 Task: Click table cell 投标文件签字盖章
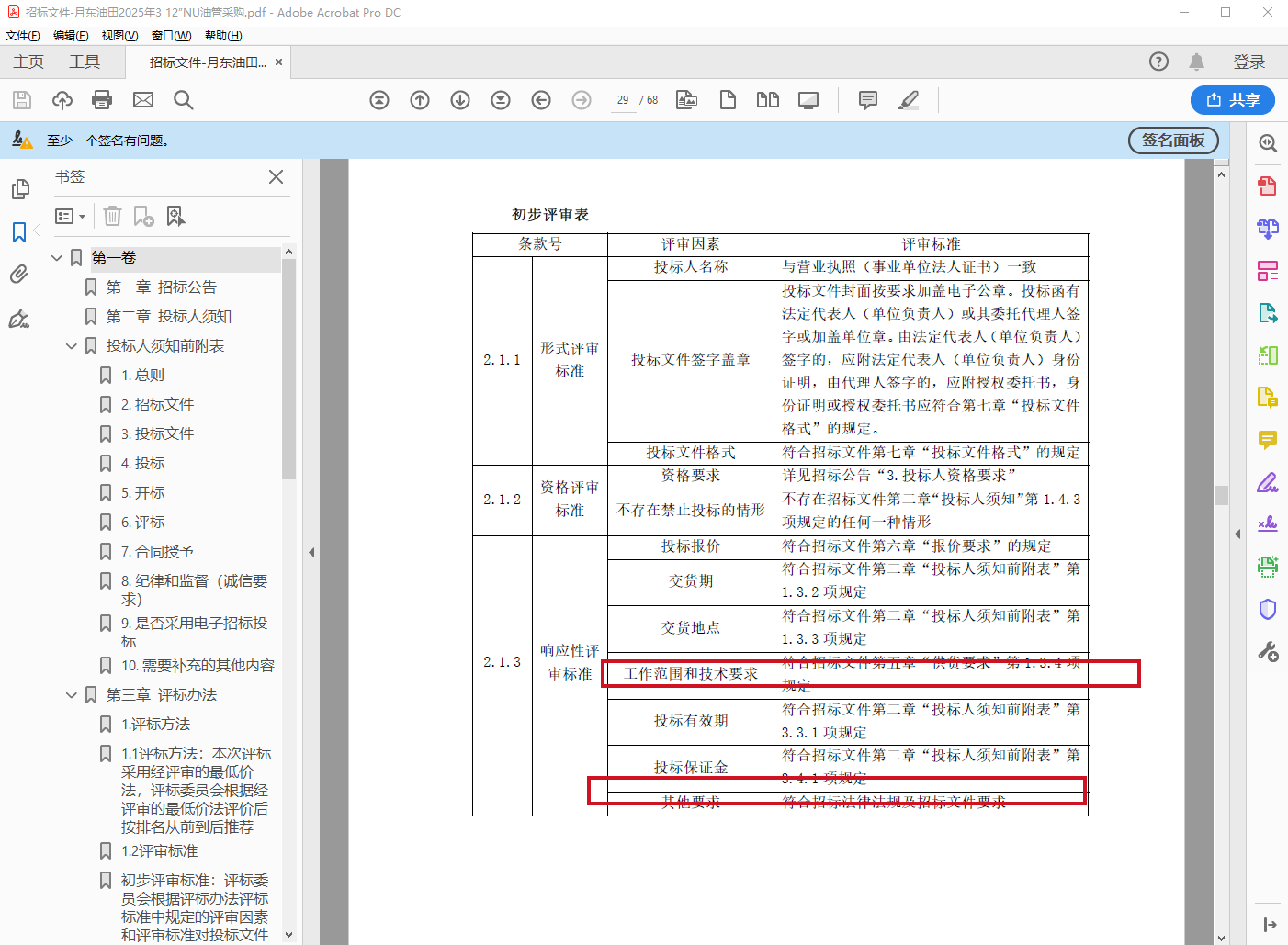[x=691, y=360]
